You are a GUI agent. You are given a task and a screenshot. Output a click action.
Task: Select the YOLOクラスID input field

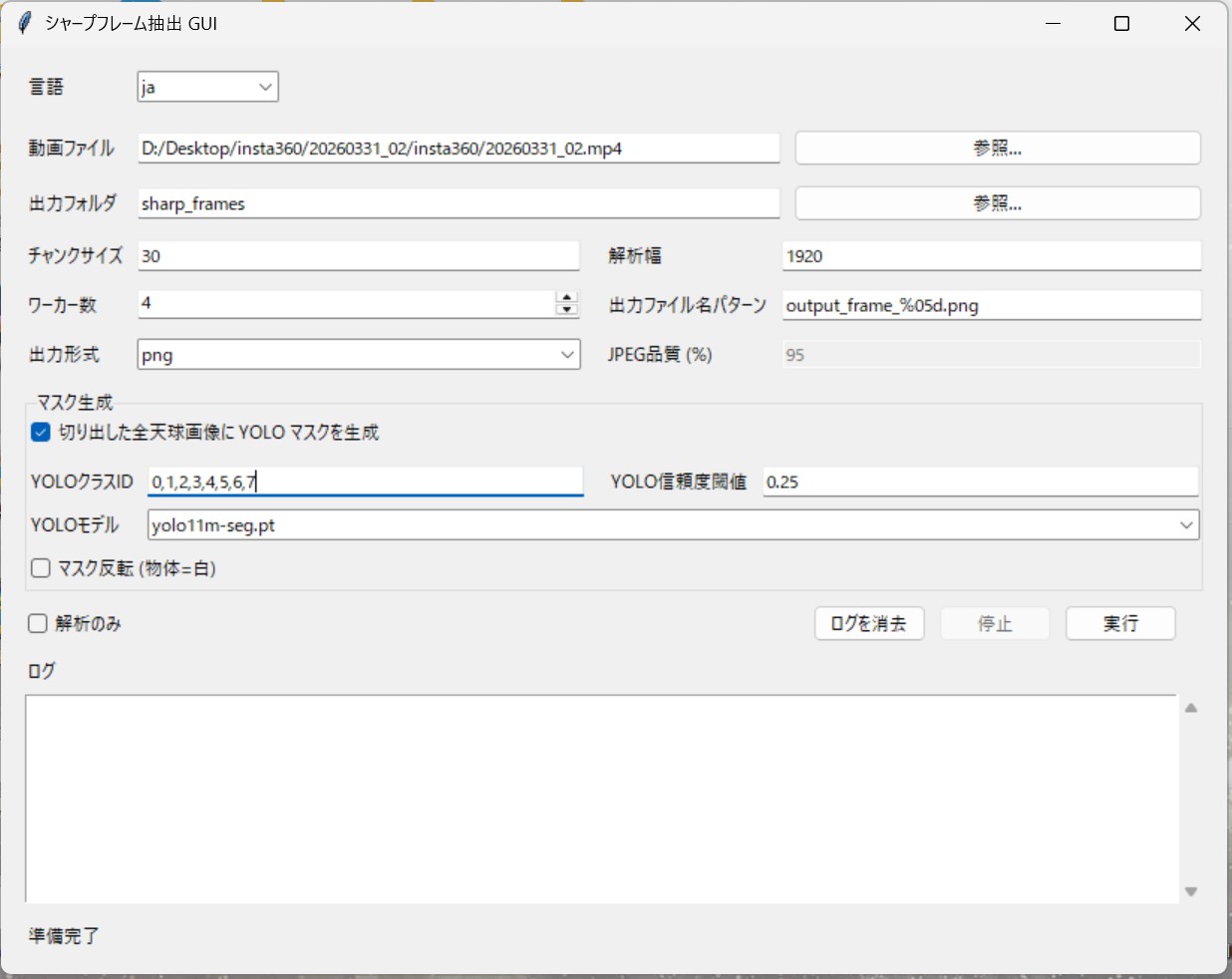point(364,482)
